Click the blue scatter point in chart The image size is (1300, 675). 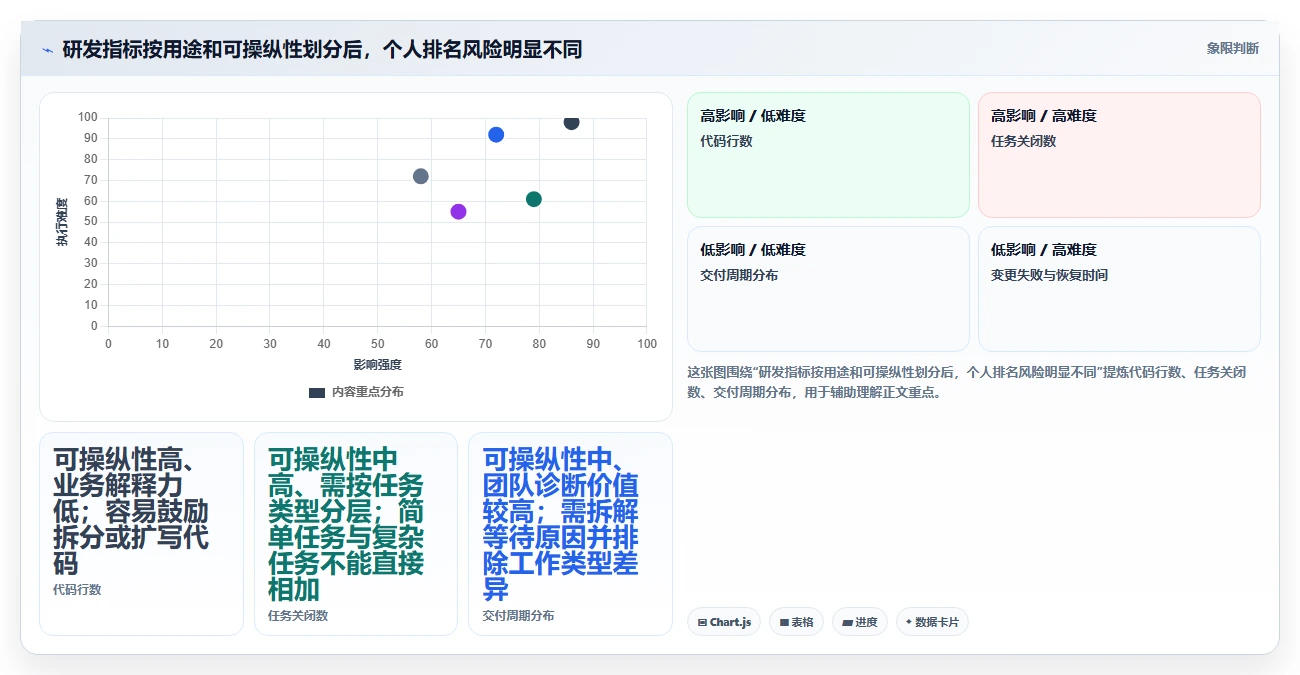click(x=496, y=134)
